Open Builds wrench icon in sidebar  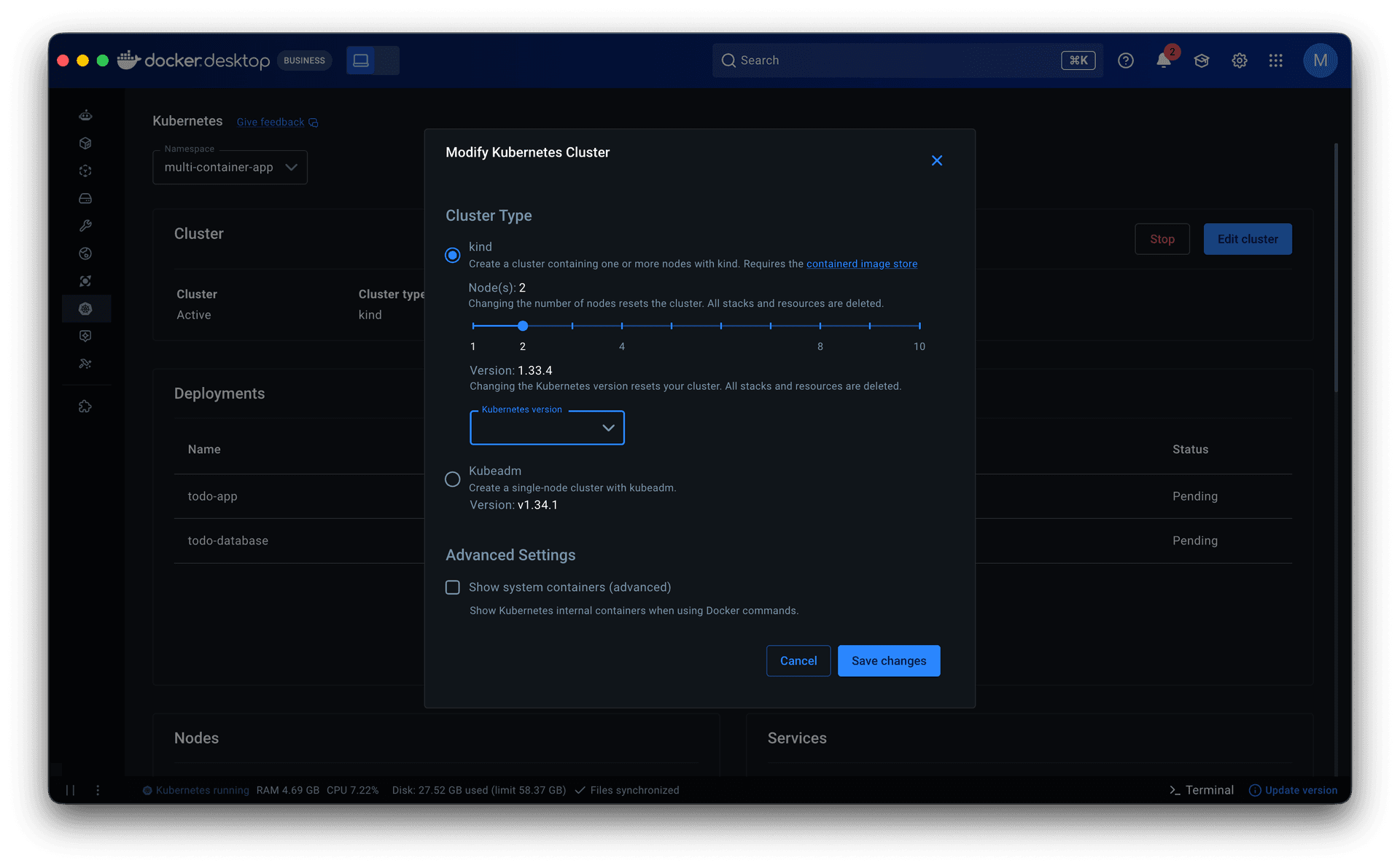coord(85,226)
